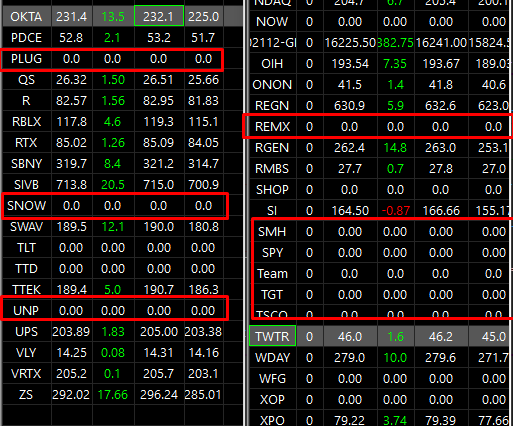Click VRTX high value 205.7
Viewport: 513px width, 426px height.
(159, 374)
